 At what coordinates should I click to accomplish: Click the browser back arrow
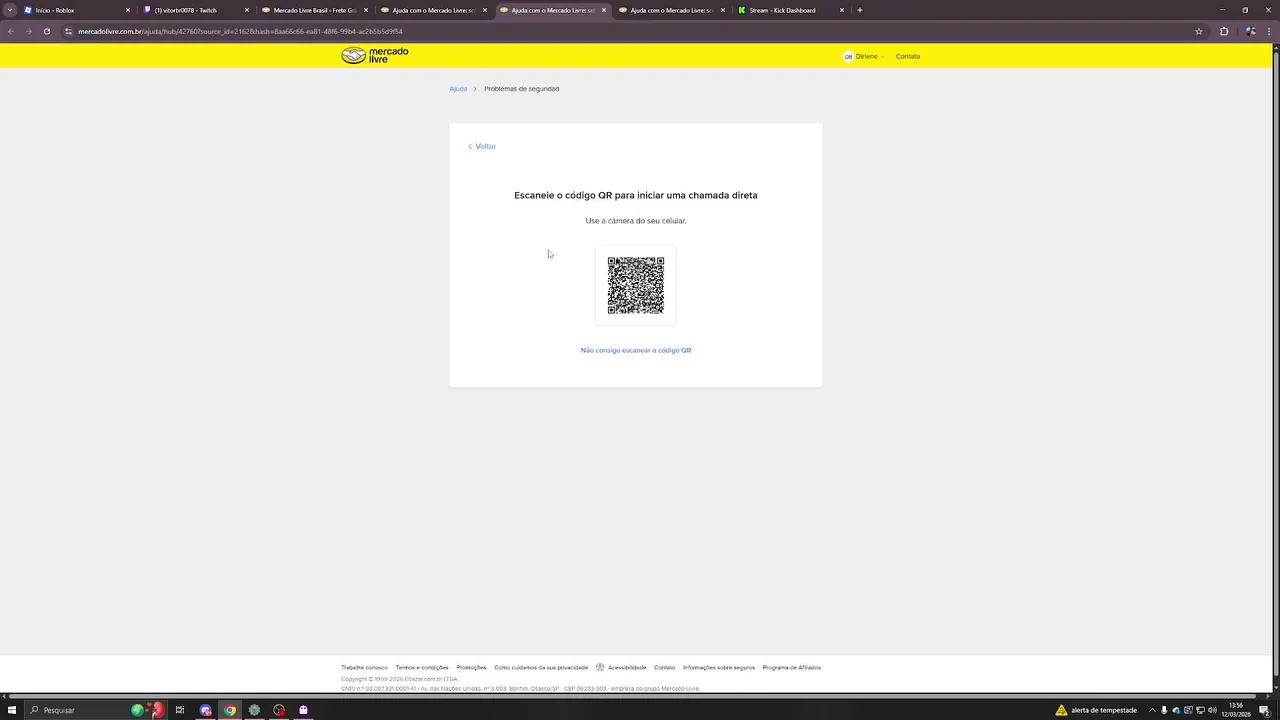pyautogui.click(x=11, y=31)
